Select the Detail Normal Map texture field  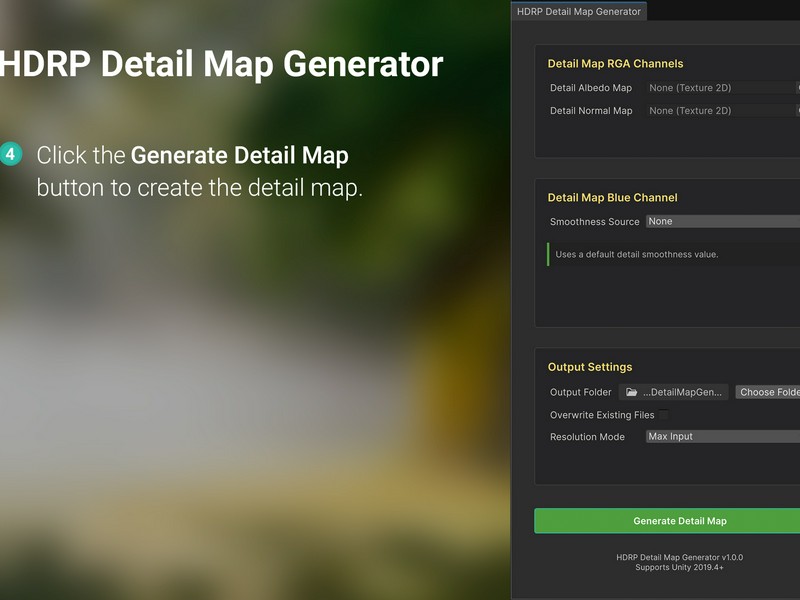click(x=722, y=111)
